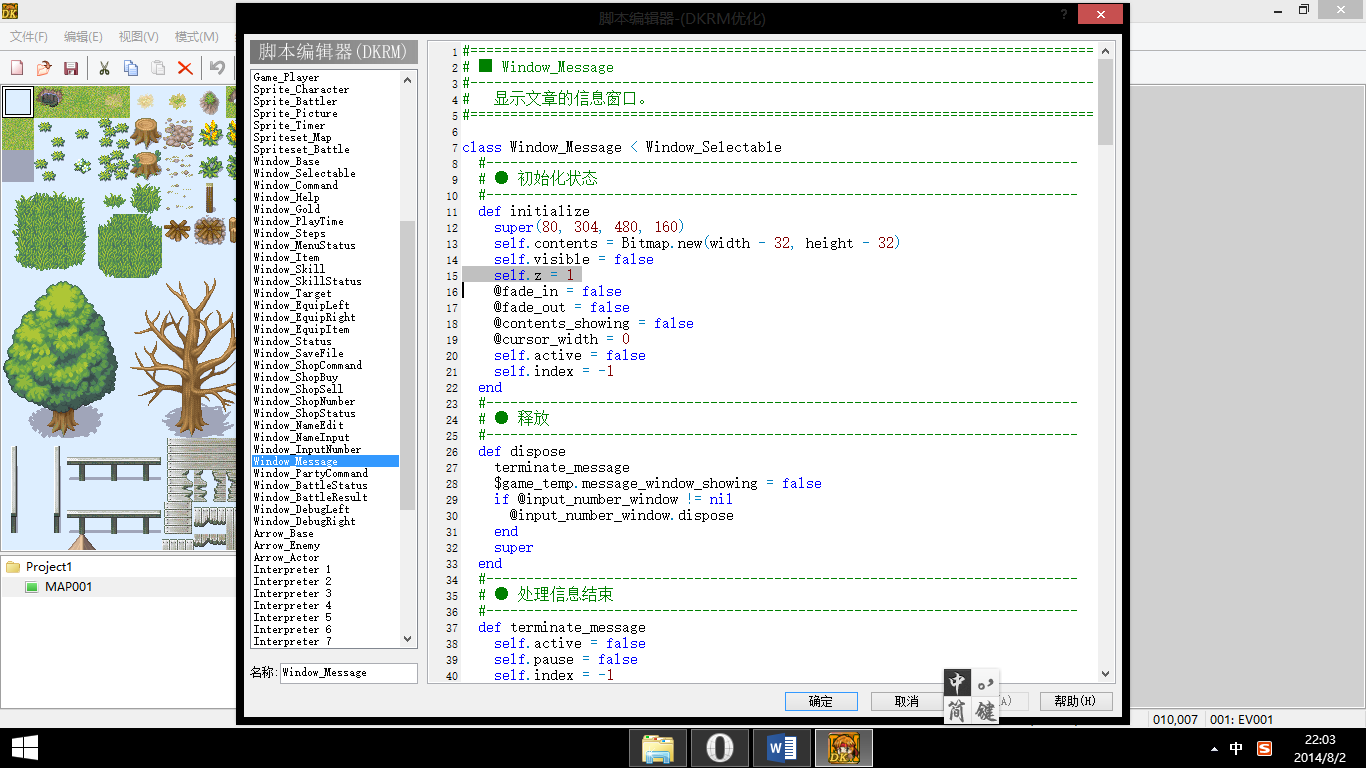1366x768 pixels.
Task: Click code editor scrollbar up arrow
Action: coord(1105,51)
